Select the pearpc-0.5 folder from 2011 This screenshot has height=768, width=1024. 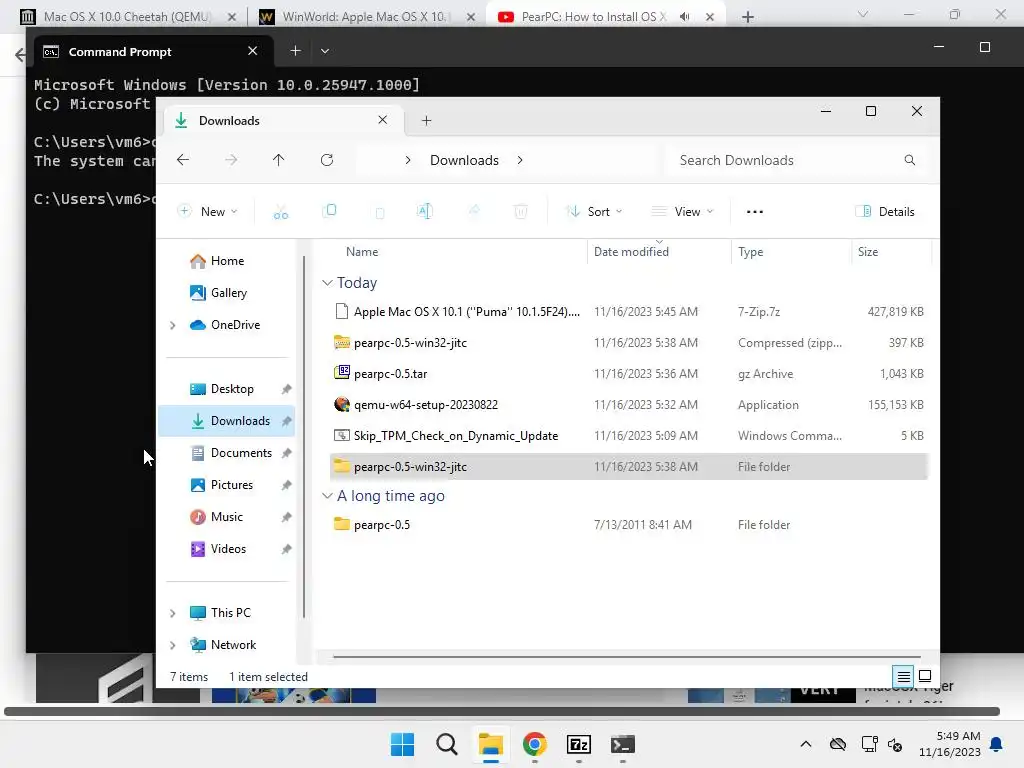tap(628, 525)
